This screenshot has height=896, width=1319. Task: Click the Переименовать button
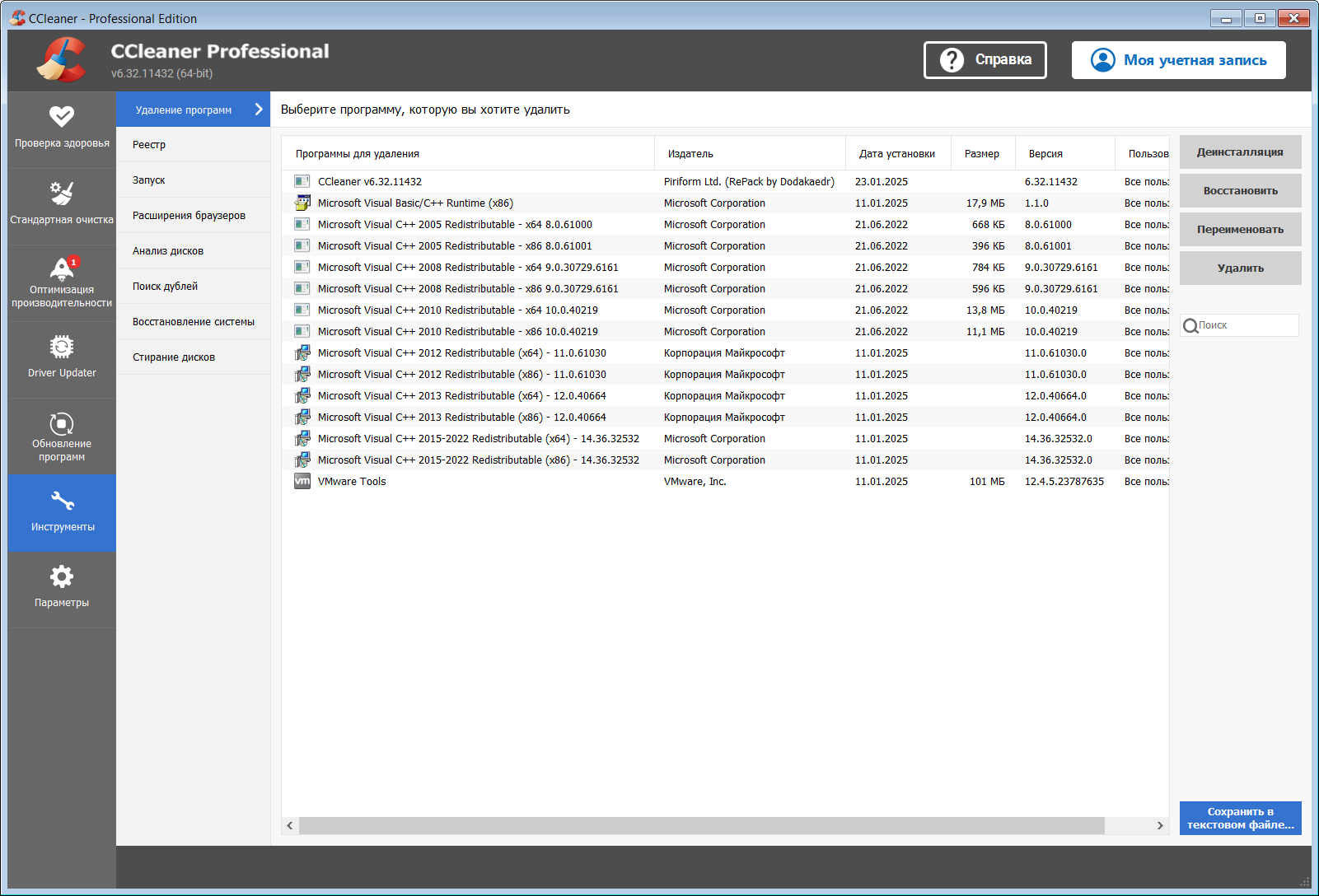click(x=1240, y=230)
